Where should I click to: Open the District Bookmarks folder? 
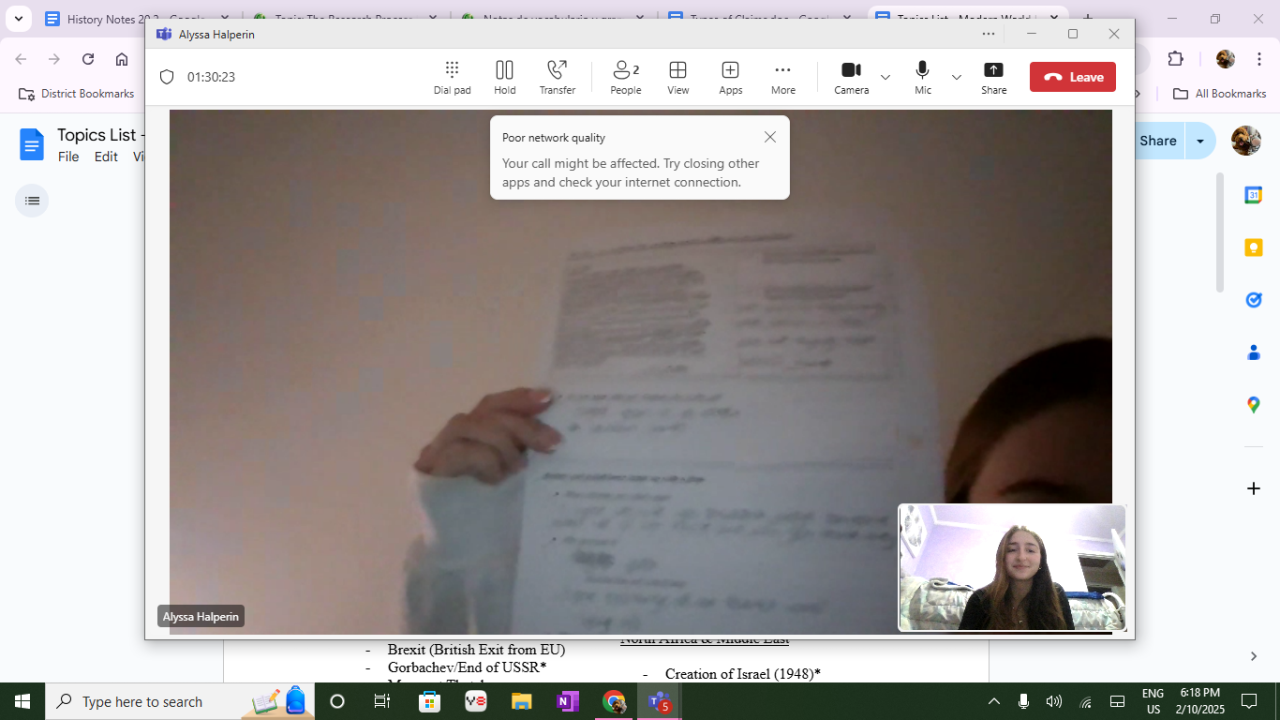(77, 94)
